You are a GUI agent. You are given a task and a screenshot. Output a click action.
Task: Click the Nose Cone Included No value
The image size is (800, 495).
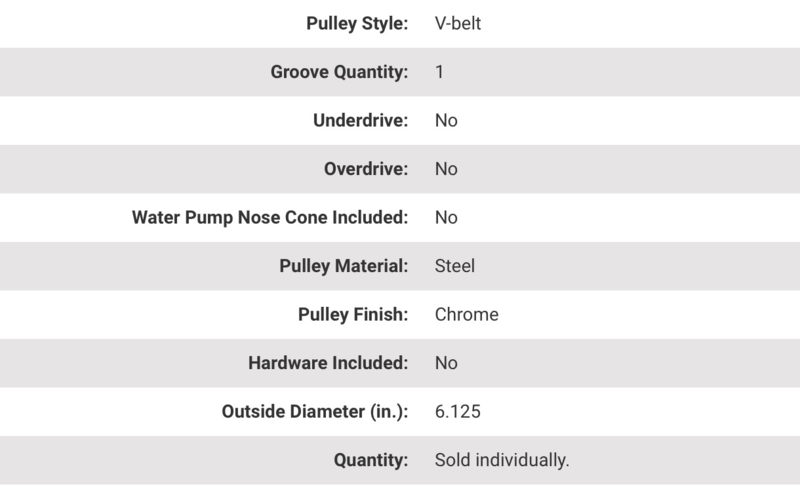(x=446, y=217)
